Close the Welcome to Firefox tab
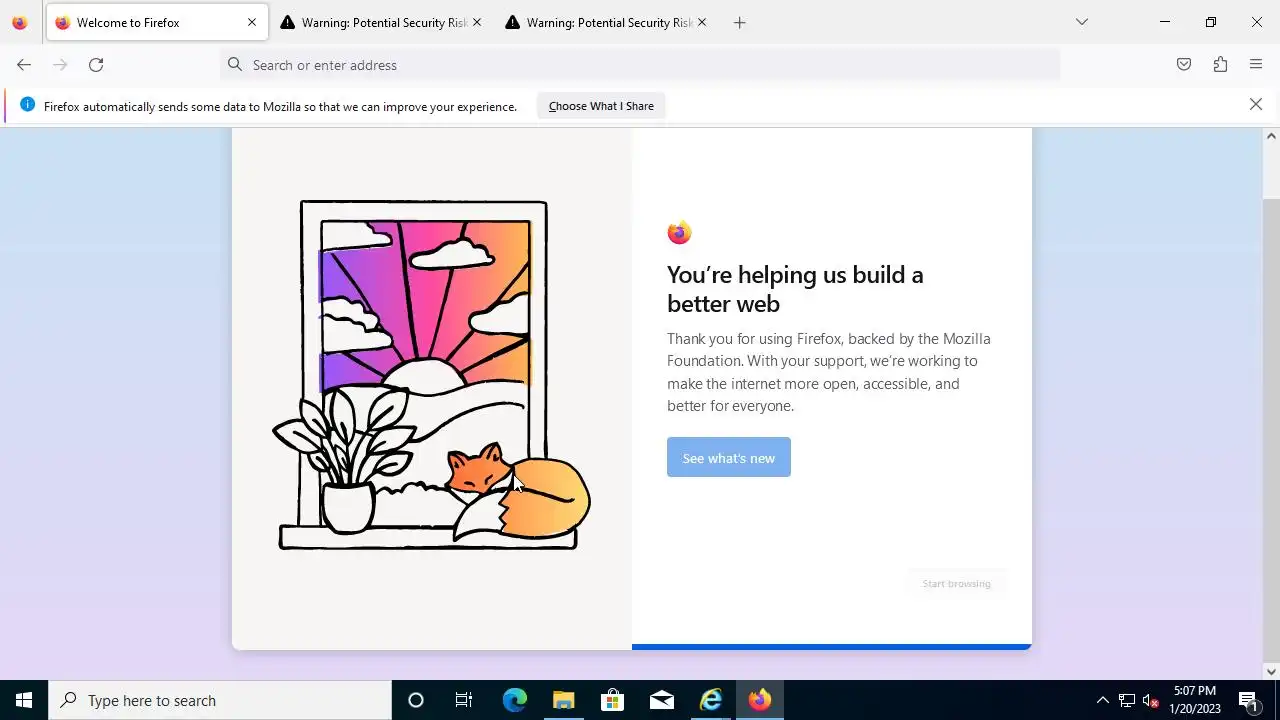This screenshot has height=720, width=1280. pos(252,22)
